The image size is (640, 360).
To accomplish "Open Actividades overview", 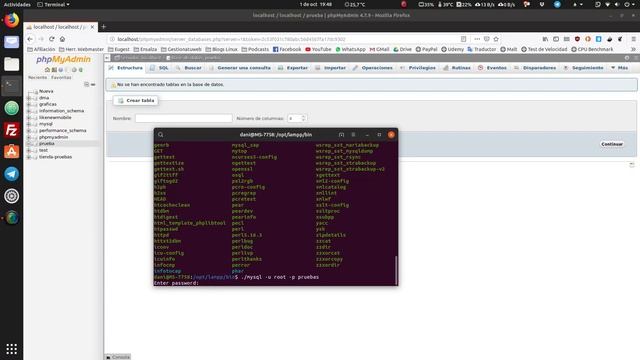I will click(x=17, y=4).
